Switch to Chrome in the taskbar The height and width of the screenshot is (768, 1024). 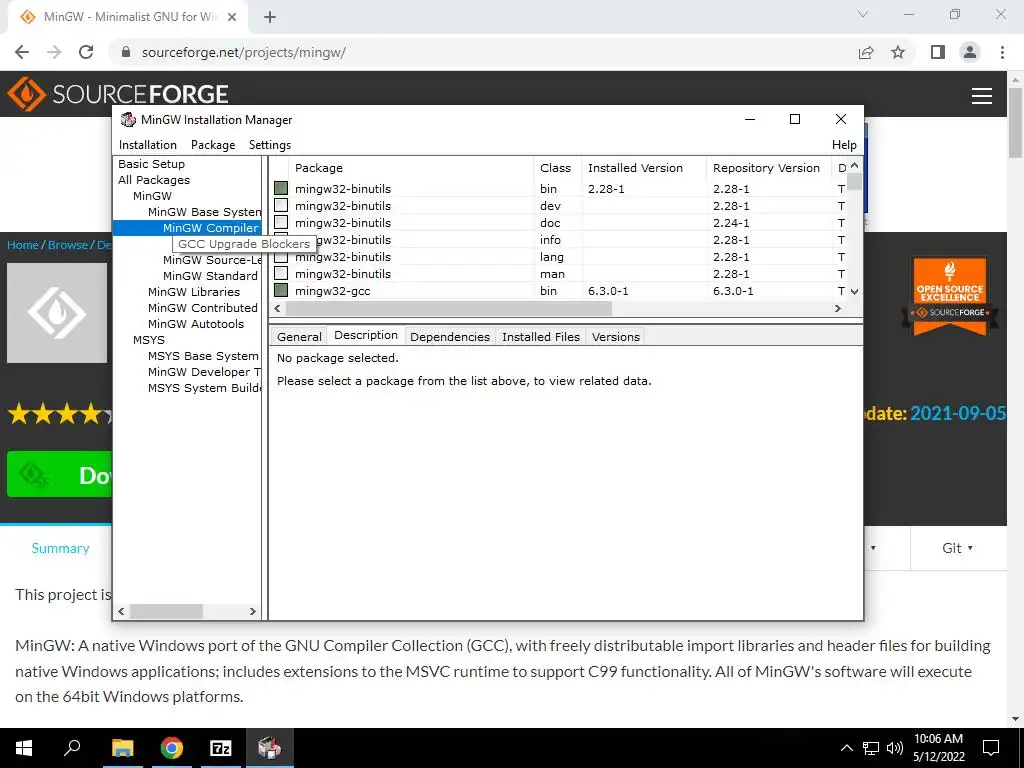coord(172,748)
